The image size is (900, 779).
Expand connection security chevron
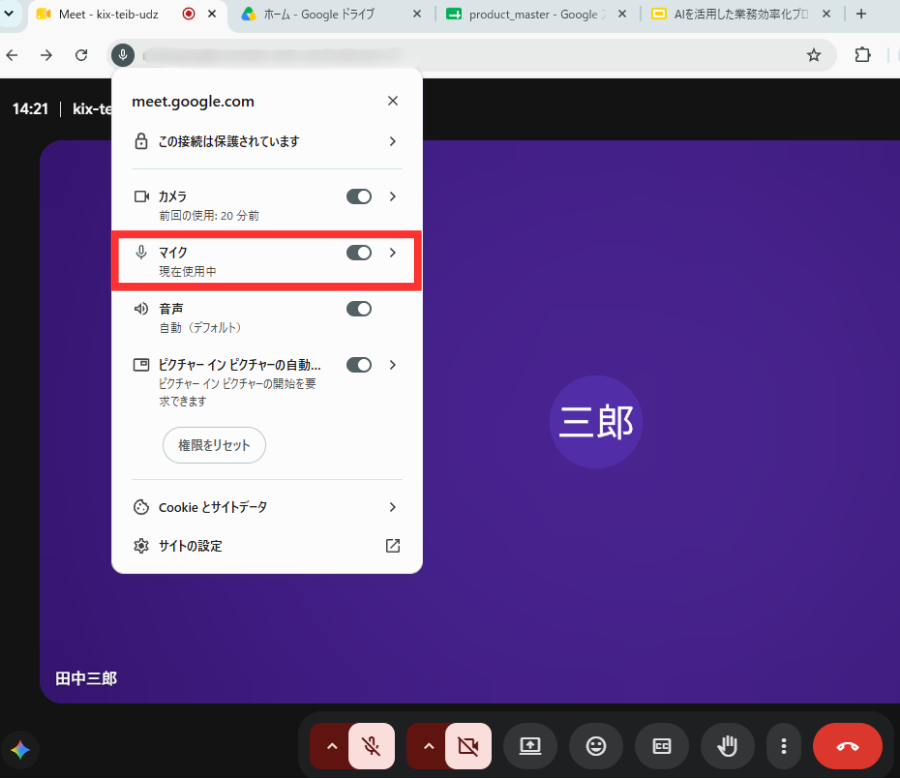point(393,141)
